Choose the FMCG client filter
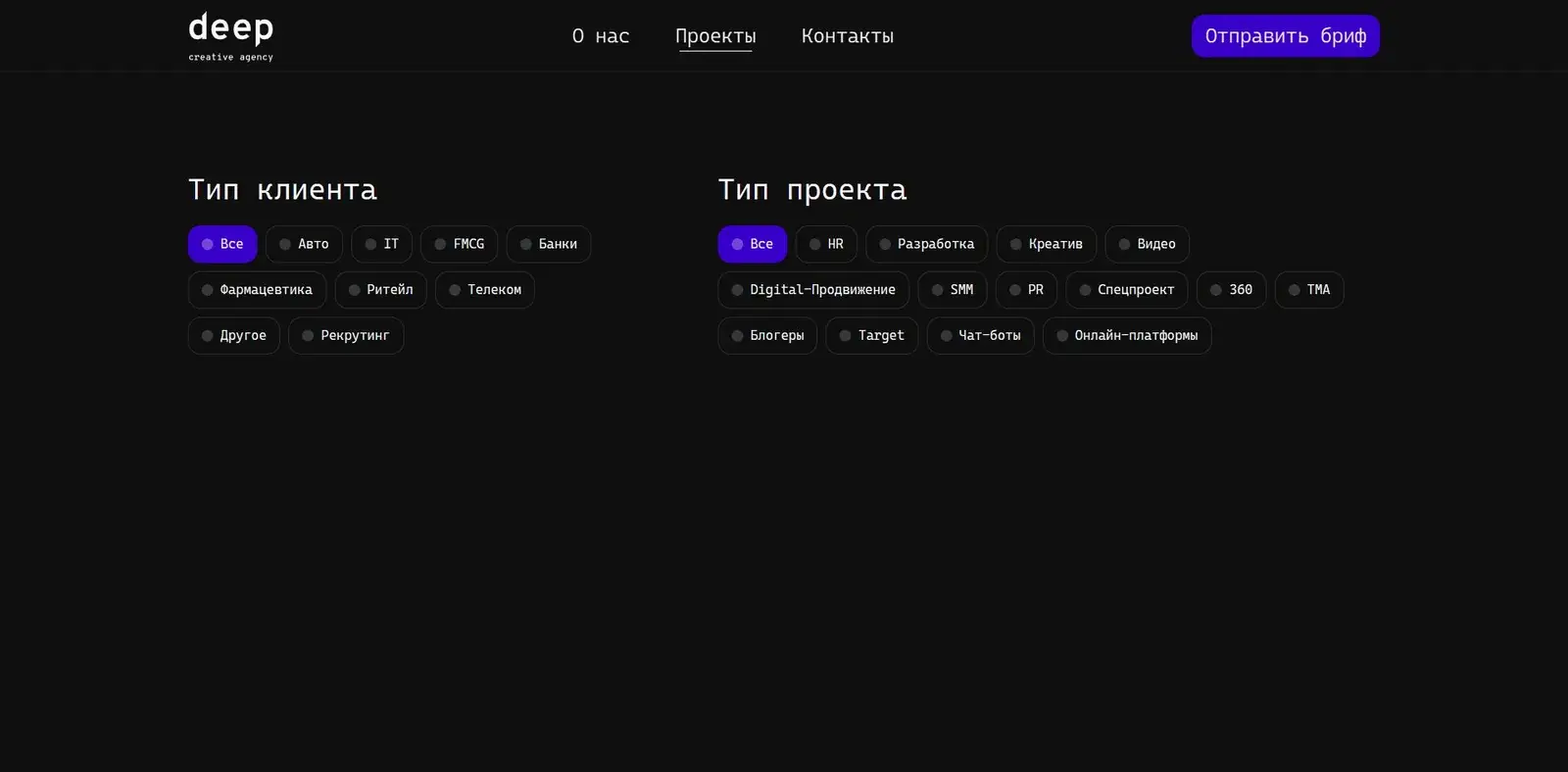 460,244
